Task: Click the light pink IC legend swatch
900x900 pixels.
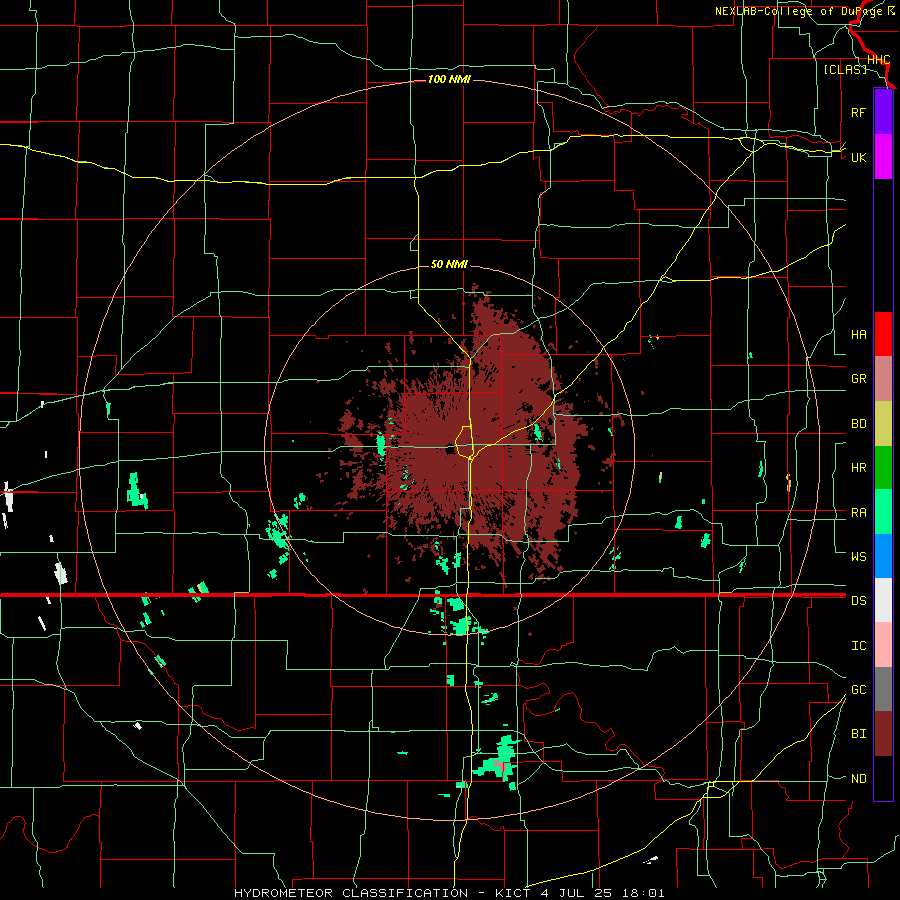Action: point(883,645)
